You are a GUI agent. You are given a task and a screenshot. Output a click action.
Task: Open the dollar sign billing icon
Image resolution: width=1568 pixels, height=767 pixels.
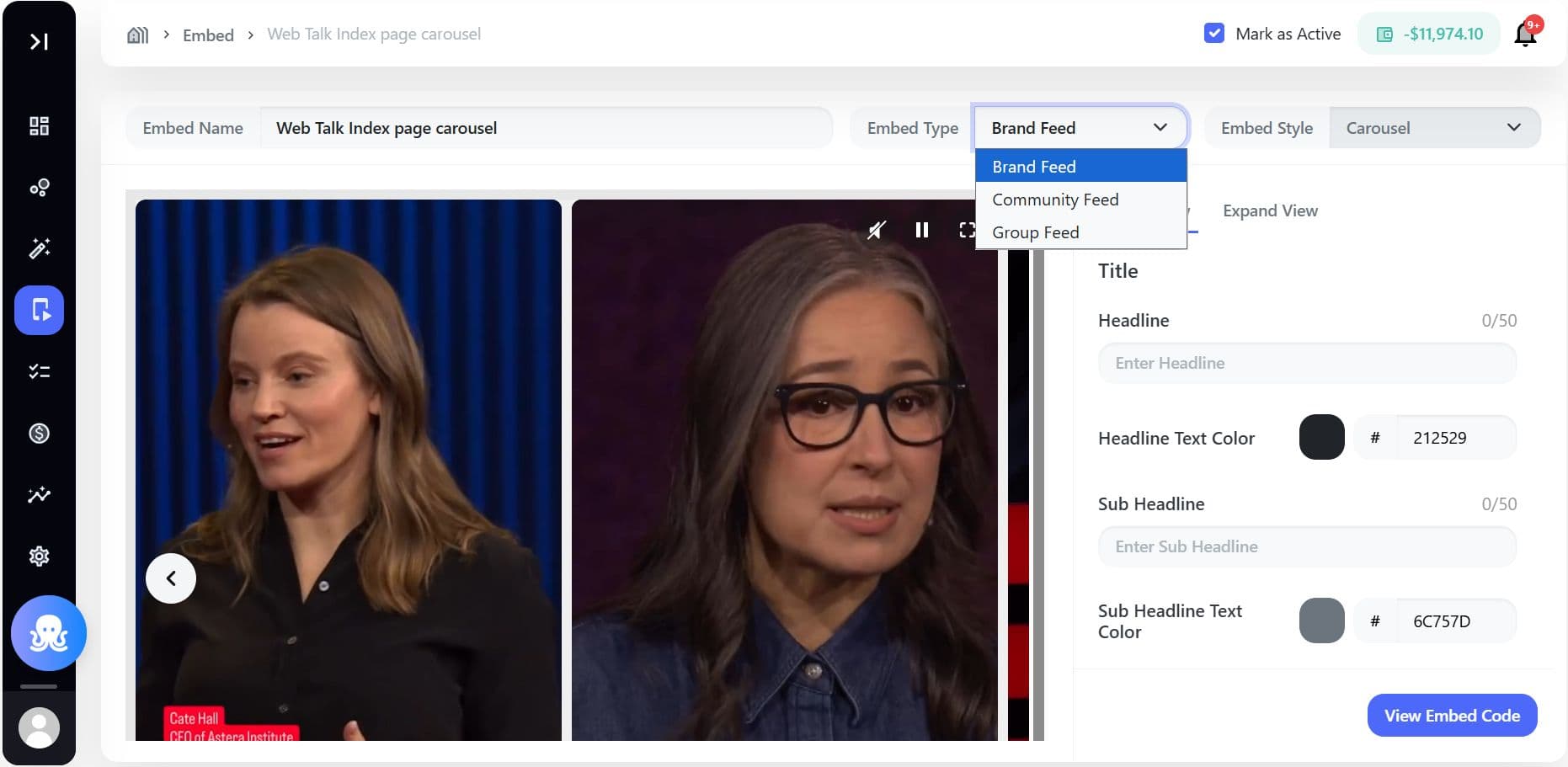(x=39, y=434)
